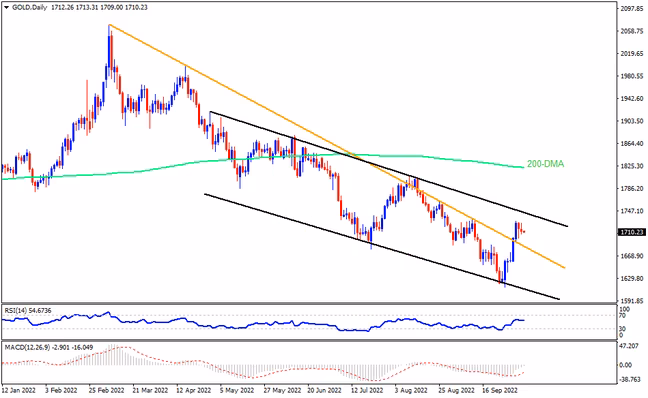Click the 1980.55 price axis label

point(632,76)
